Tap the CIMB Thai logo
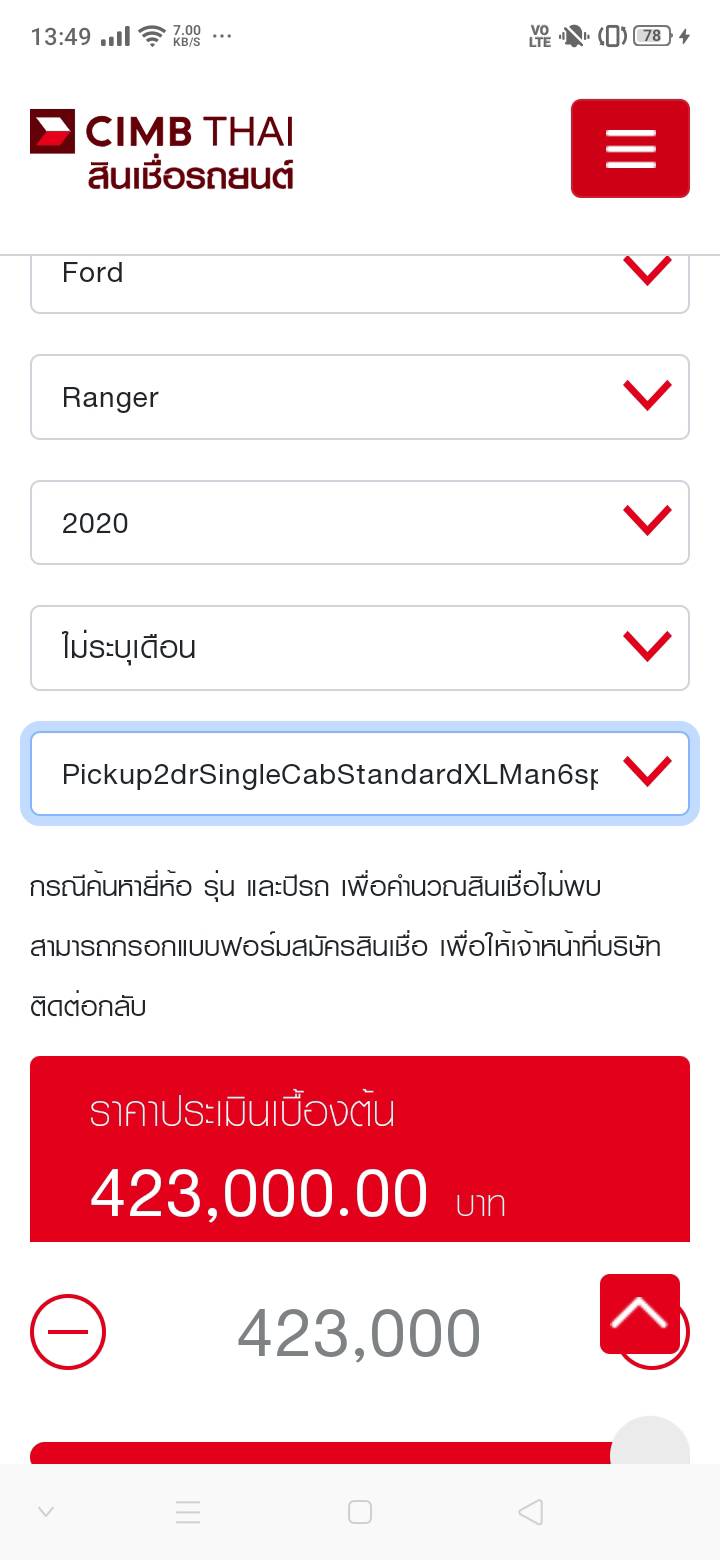This screenshot has height=1560, width=720. [x=162, y=150]
